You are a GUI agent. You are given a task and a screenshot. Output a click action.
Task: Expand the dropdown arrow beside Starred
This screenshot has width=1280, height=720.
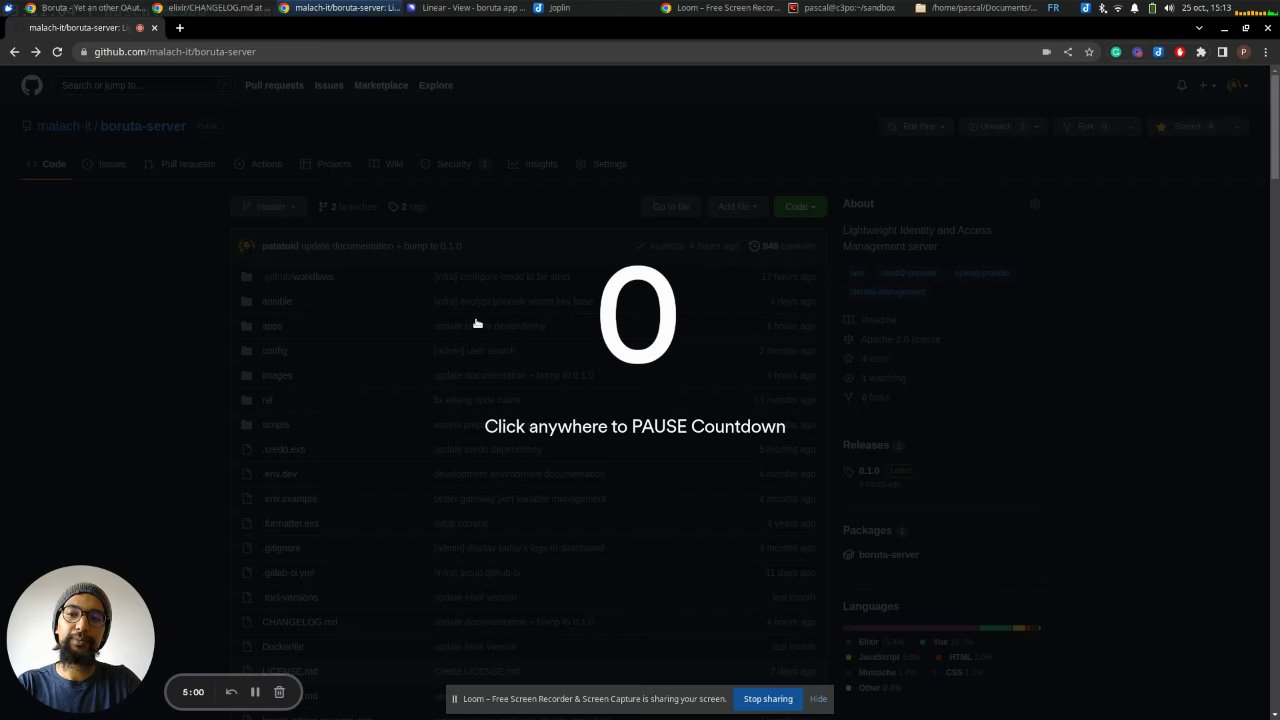coord(1237,126)
